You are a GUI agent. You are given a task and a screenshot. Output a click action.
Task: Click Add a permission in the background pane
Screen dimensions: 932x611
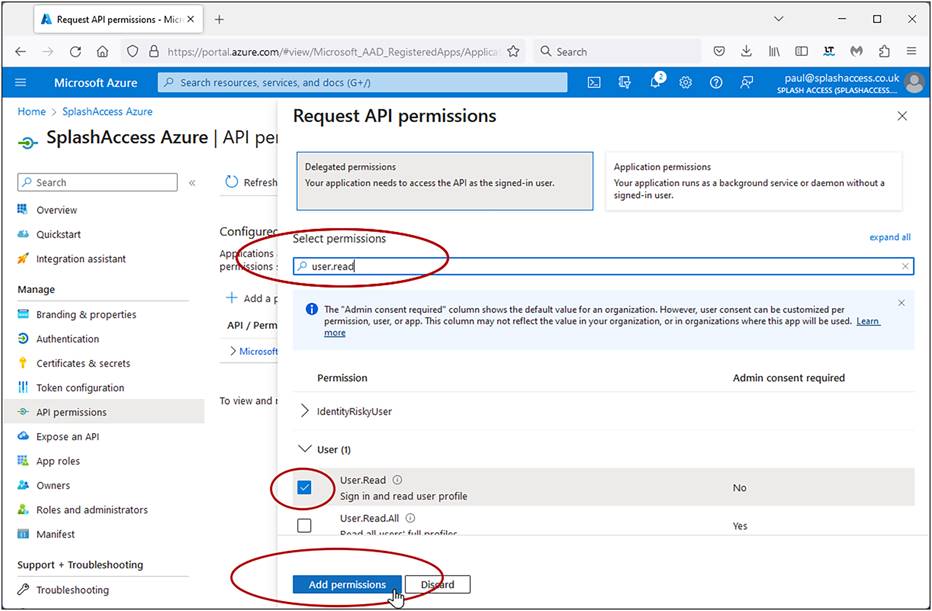pyautogui.click(x=251, y=298)
